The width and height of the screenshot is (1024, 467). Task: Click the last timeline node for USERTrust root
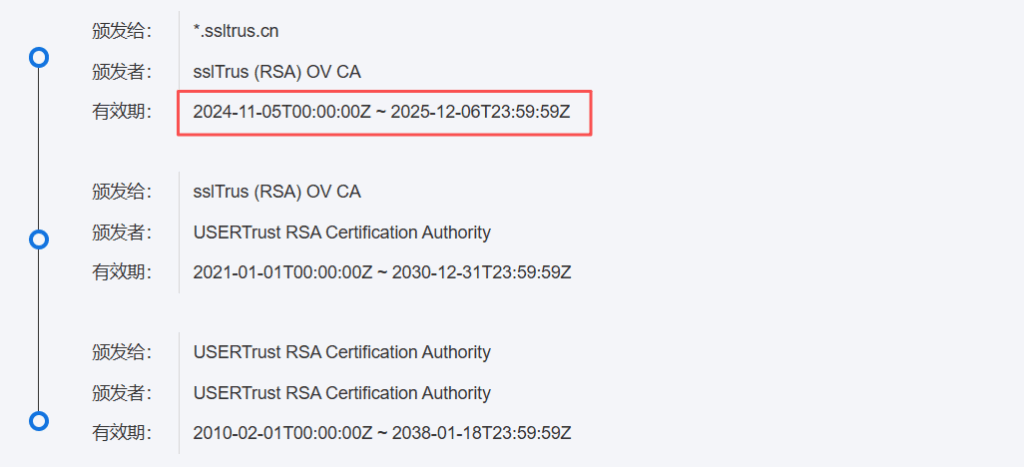coord(39,421)
